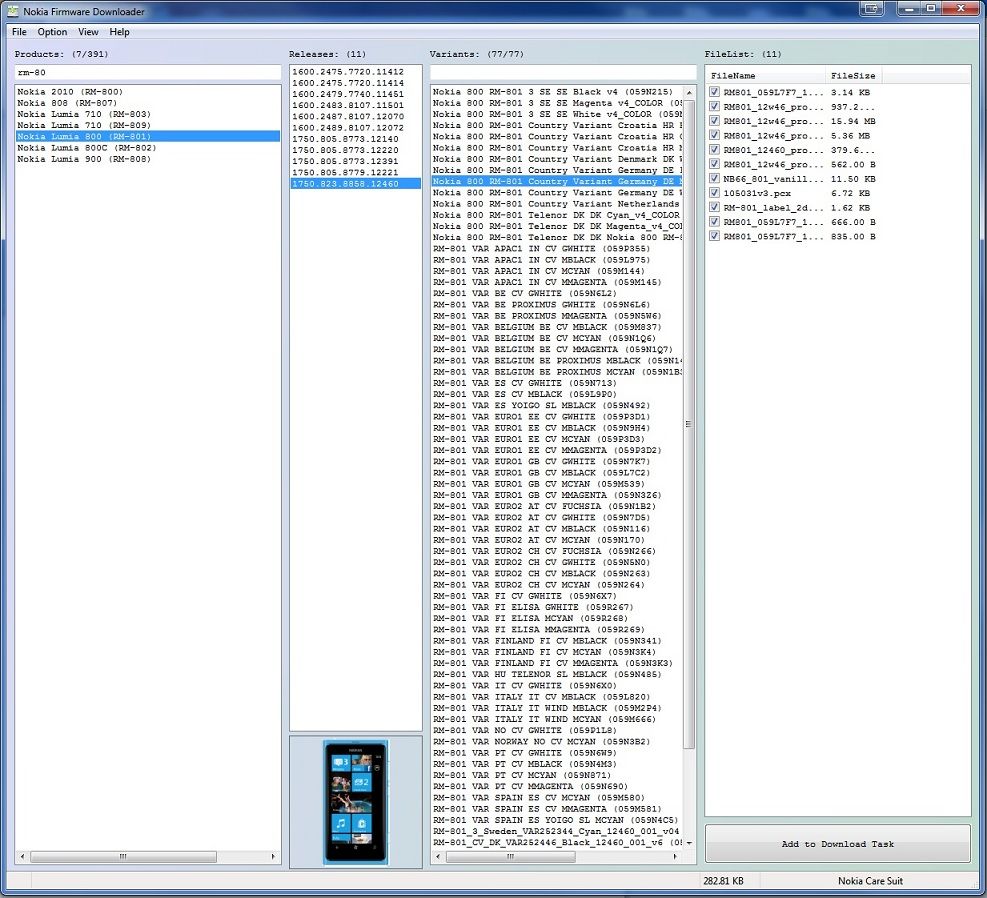Screen dimensions: 987x898
Task: Select variant Nokia 800 RM-801 Telenor DK DK Cyan_v4
Action: click(x=557, y=215)
